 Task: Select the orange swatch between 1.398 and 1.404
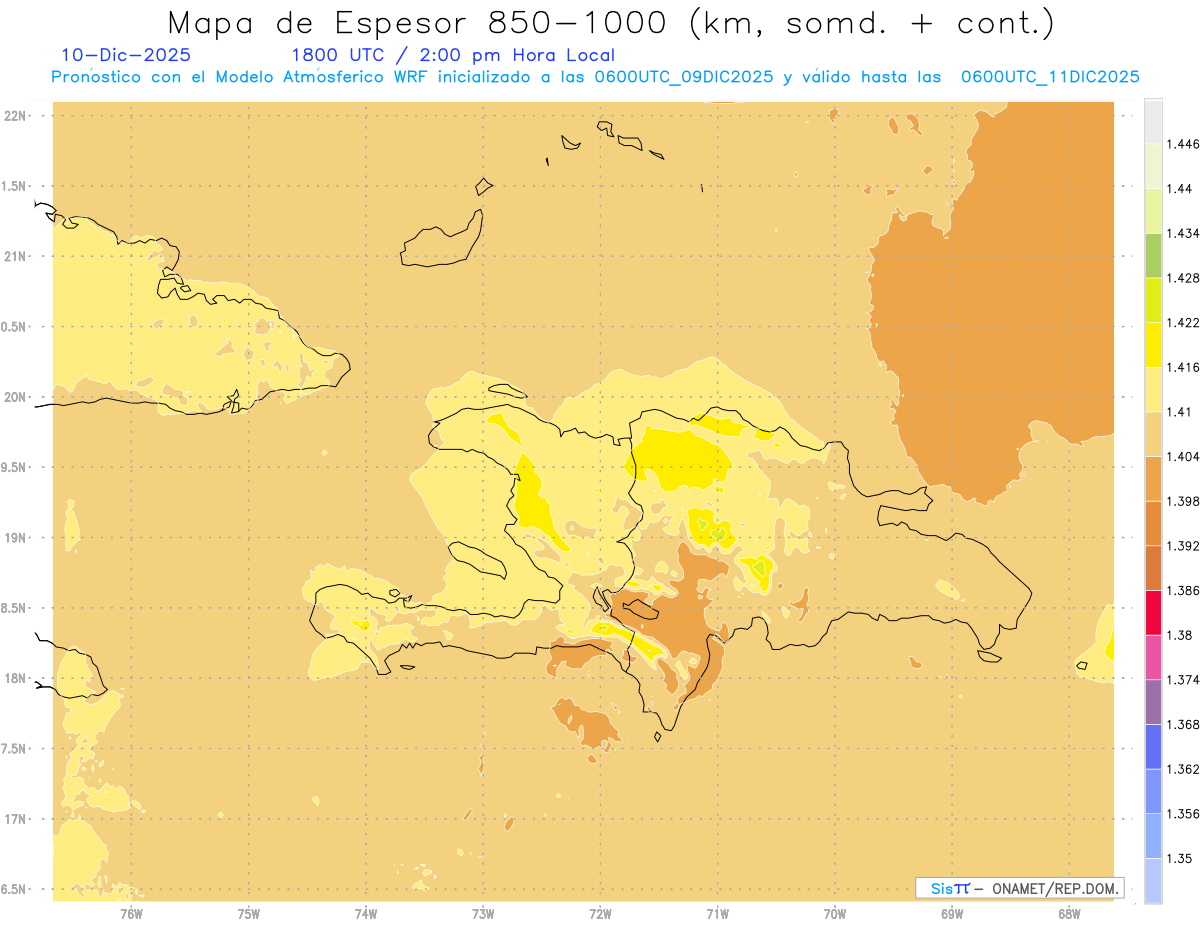click(1153, 479)
